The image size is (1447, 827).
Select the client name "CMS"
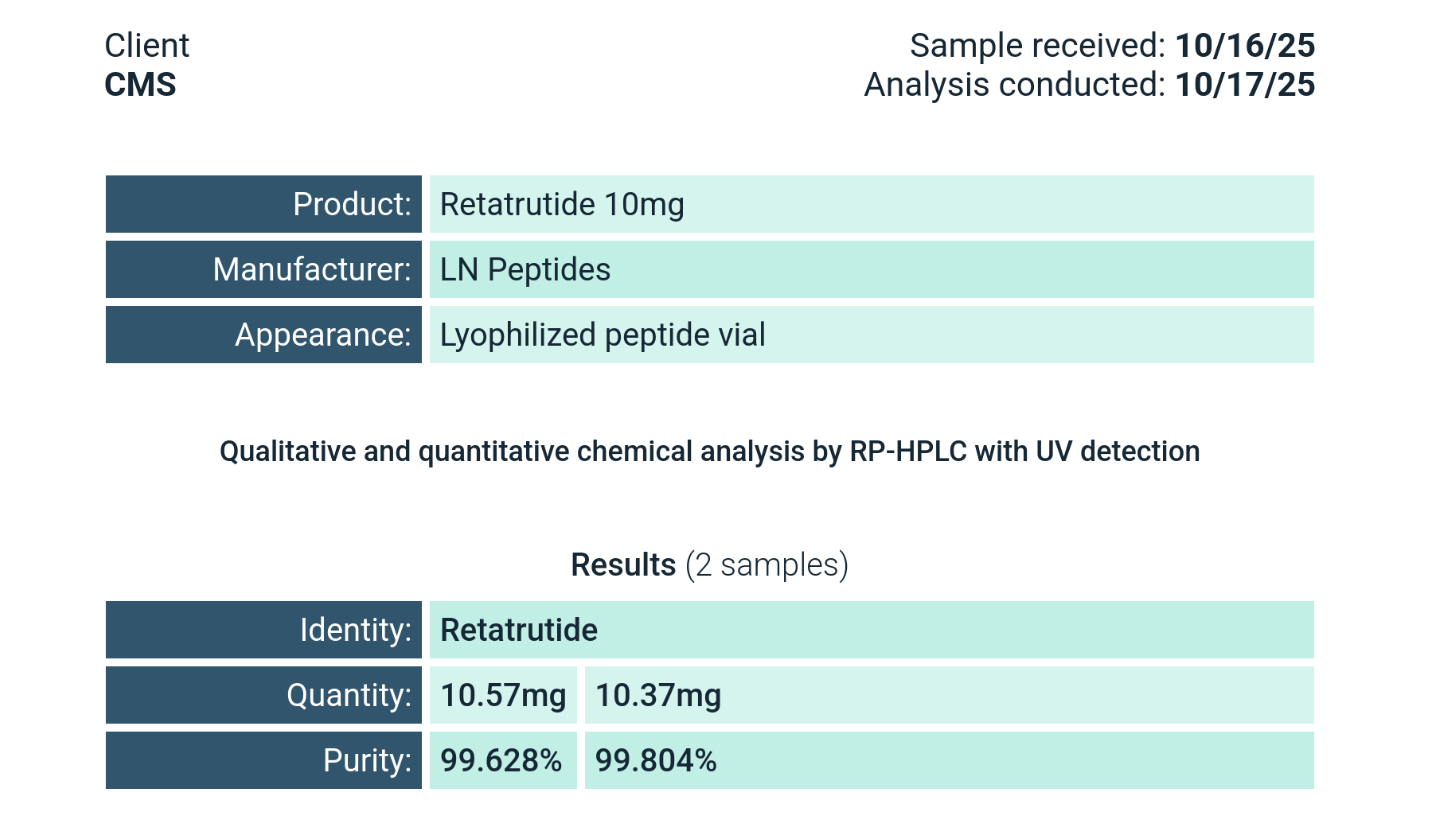pyautogui.click(x=140, y=85)
